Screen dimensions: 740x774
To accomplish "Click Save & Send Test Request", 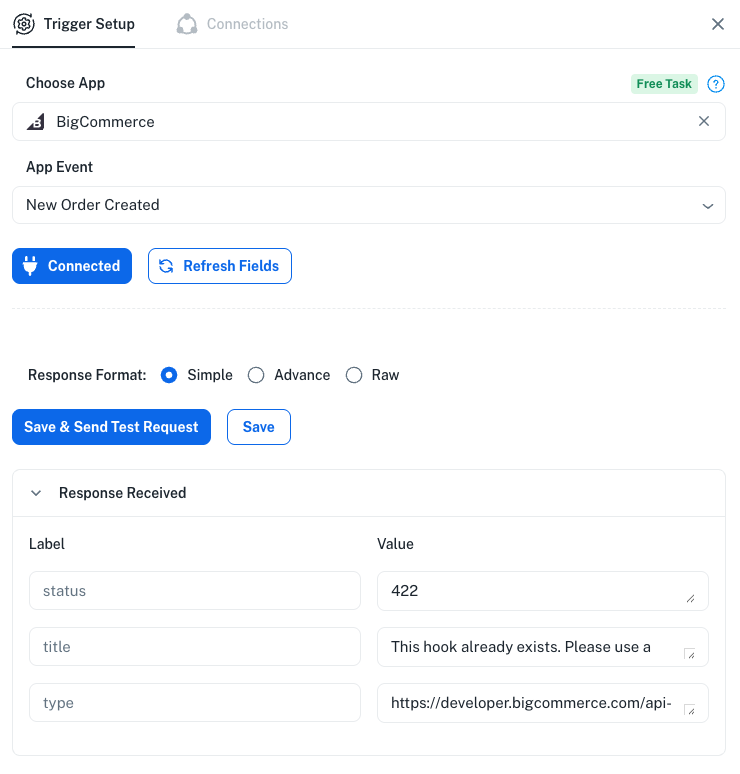I will point(111,427).
